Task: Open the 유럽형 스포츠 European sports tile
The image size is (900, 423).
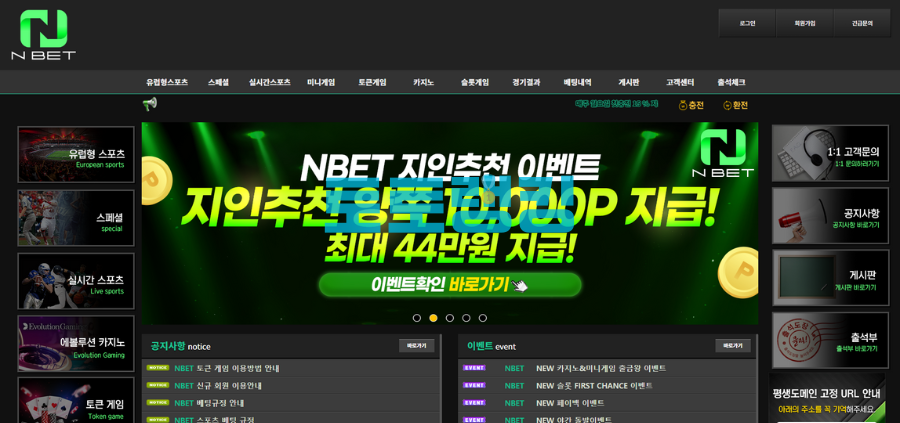Action: point(76,154)
